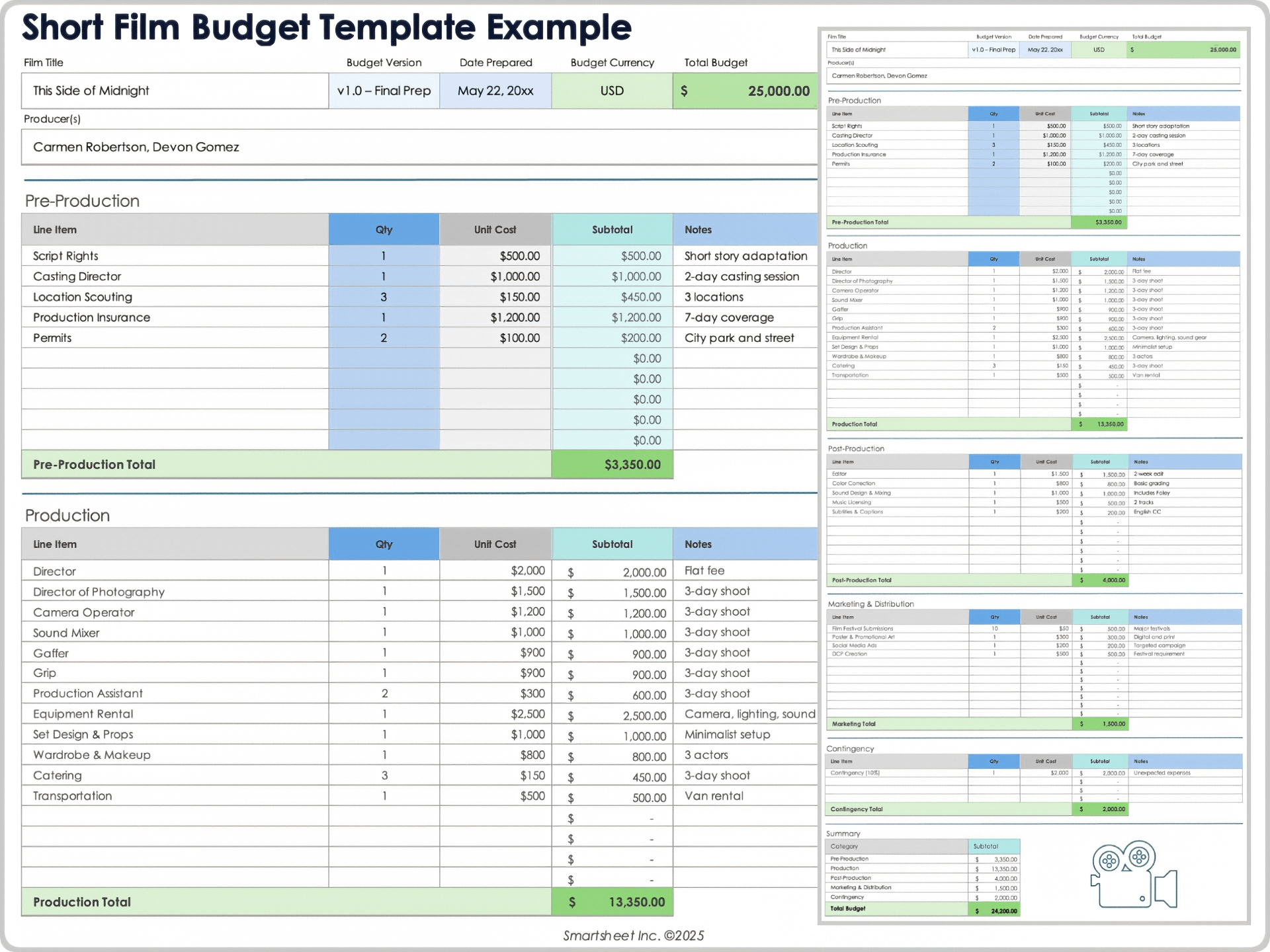This screenshot has height=952, width=1270.
Task: Click the Qty column header in Pre-Production
Action: (384, 229)
